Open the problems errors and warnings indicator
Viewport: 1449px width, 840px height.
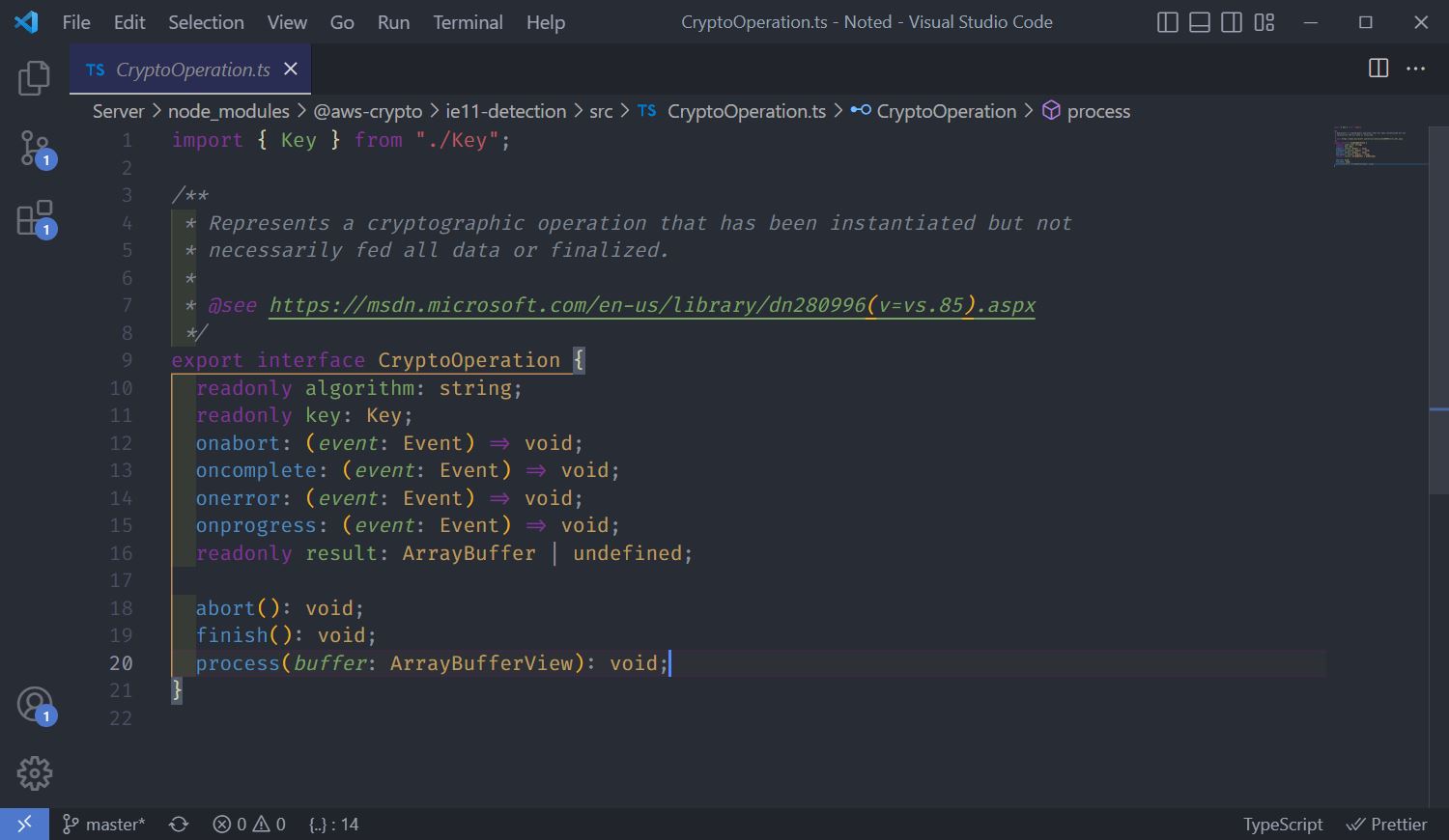(249, 824)
